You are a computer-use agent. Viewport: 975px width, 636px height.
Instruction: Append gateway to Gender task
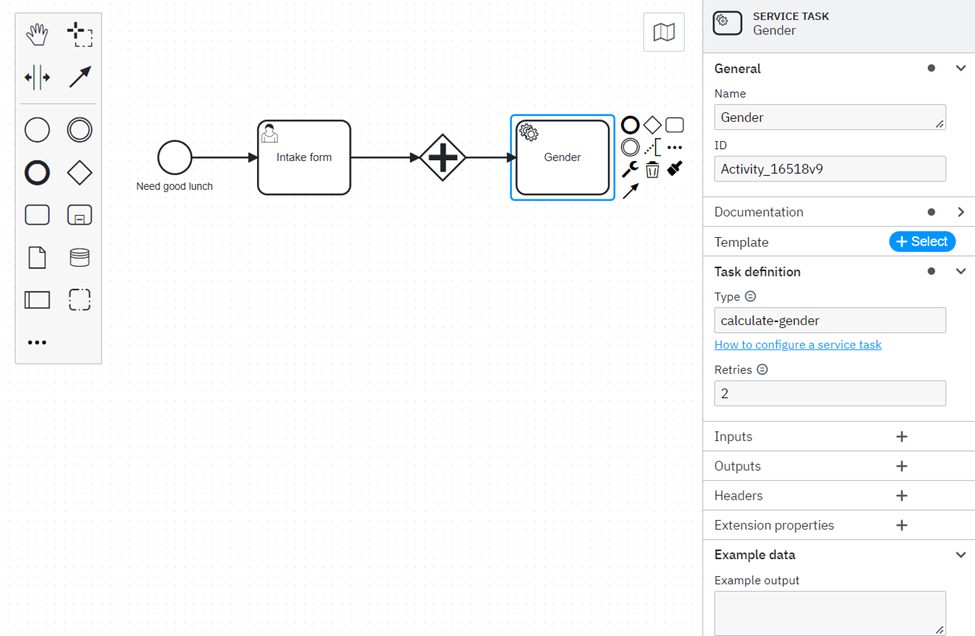coord(652,125)
